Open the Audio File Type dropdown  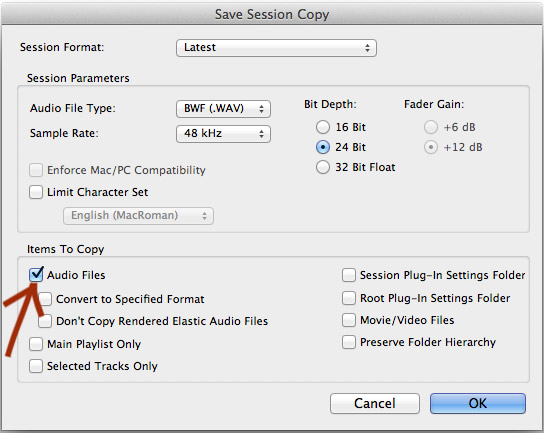click(223, 109)
